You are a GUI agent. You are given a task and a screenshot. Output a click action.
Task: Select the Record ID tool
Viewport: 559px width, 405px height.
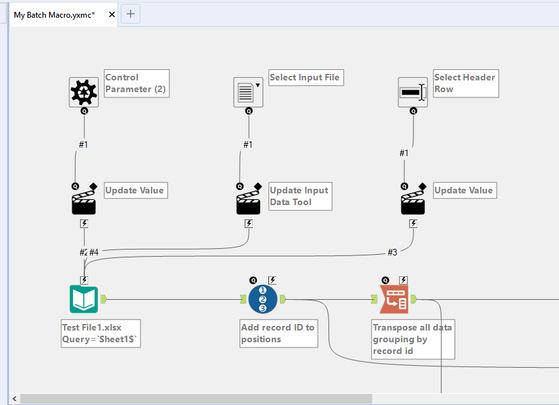click(263, 299)
